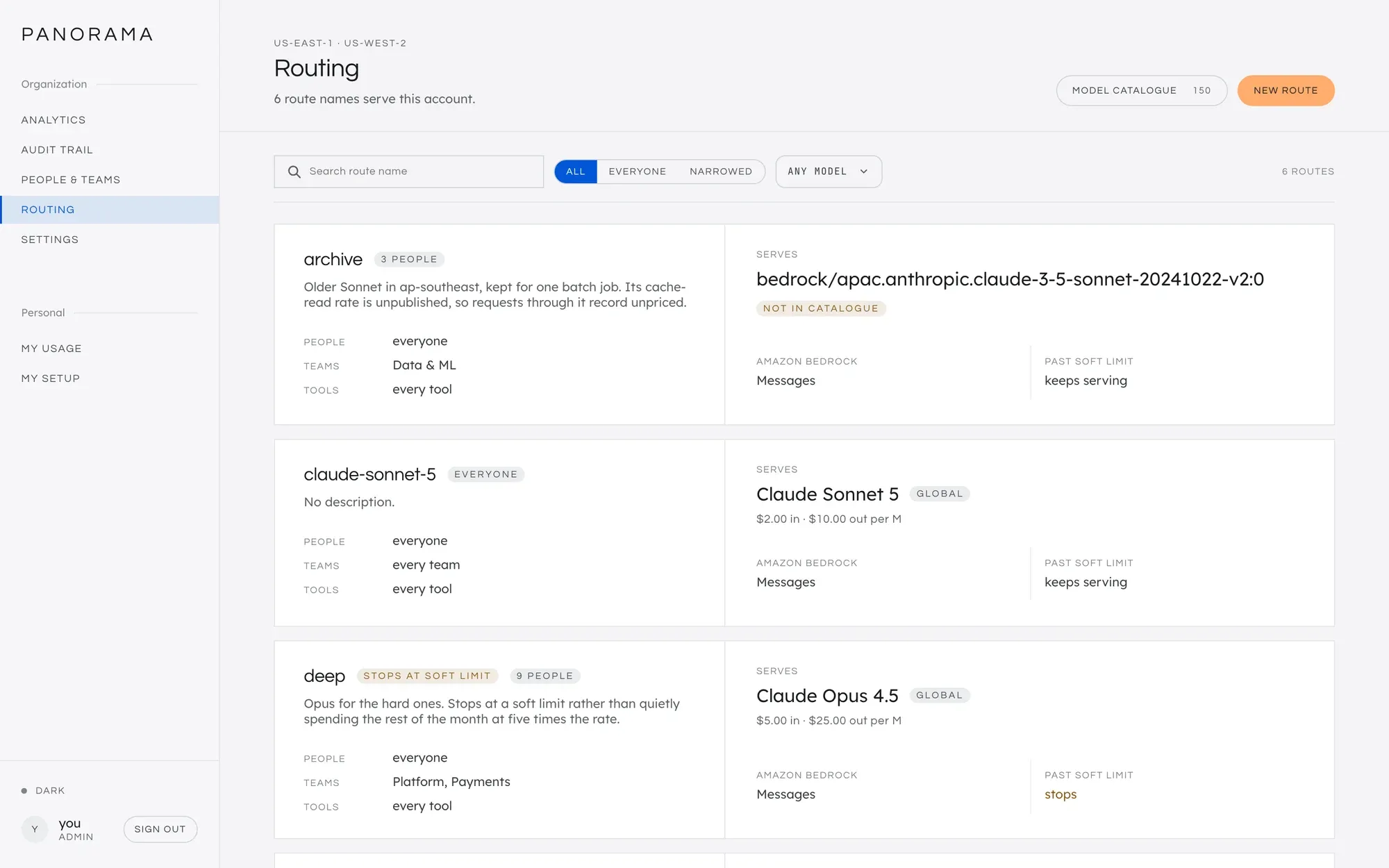Screen dimensions: 1389x868
Task: Select the NARROWED filter segment
Action: (x=721, y=172)
